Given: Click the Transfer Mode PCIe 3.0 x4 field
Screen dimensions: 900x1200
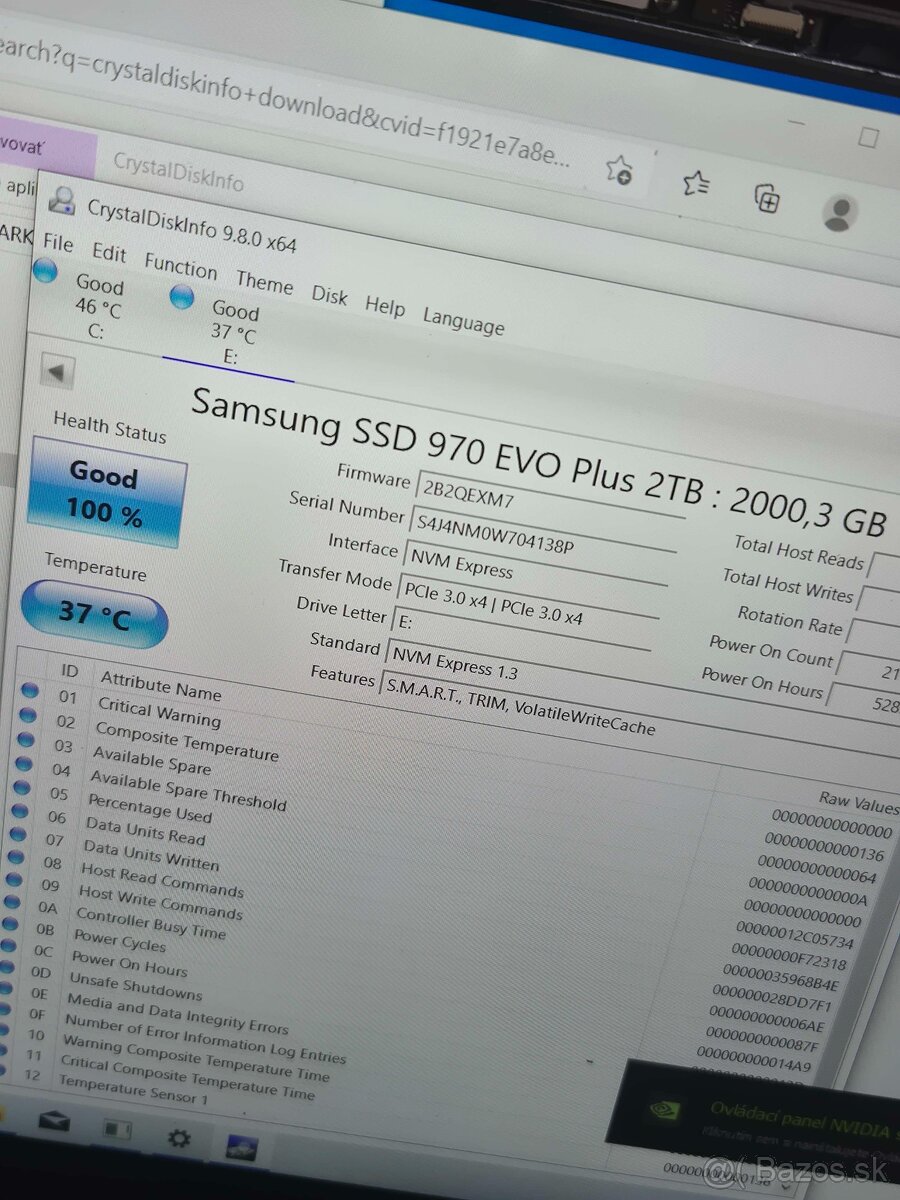Looking at the screenshot, I should pos(528,599).
